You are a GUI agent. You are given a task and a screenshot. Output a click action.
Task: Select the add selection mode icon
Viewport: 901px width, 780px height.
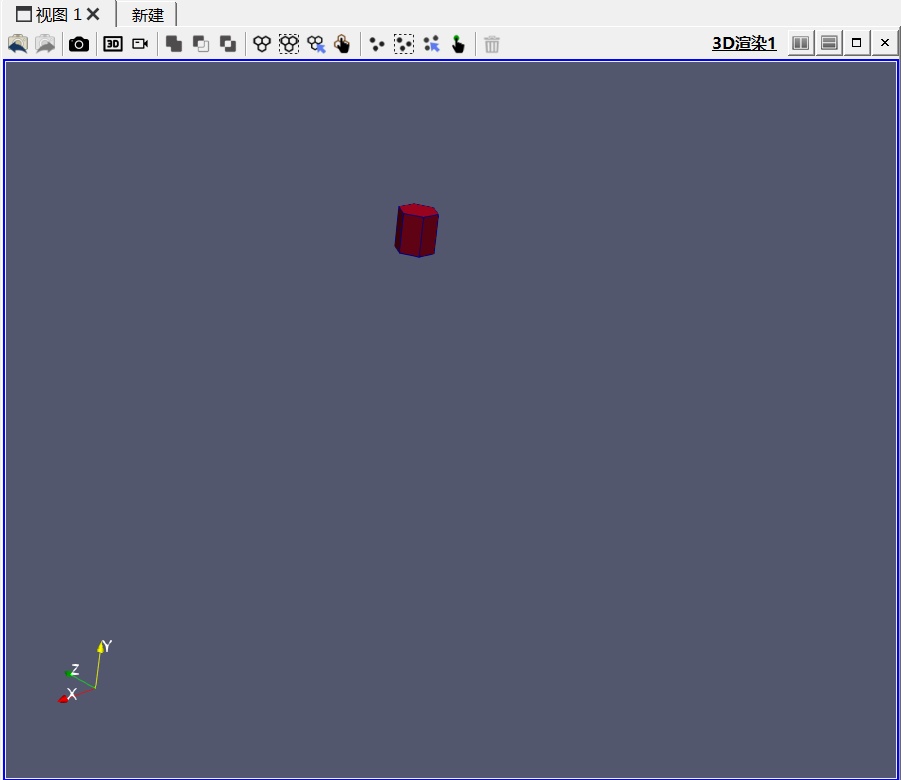(174, 44)
